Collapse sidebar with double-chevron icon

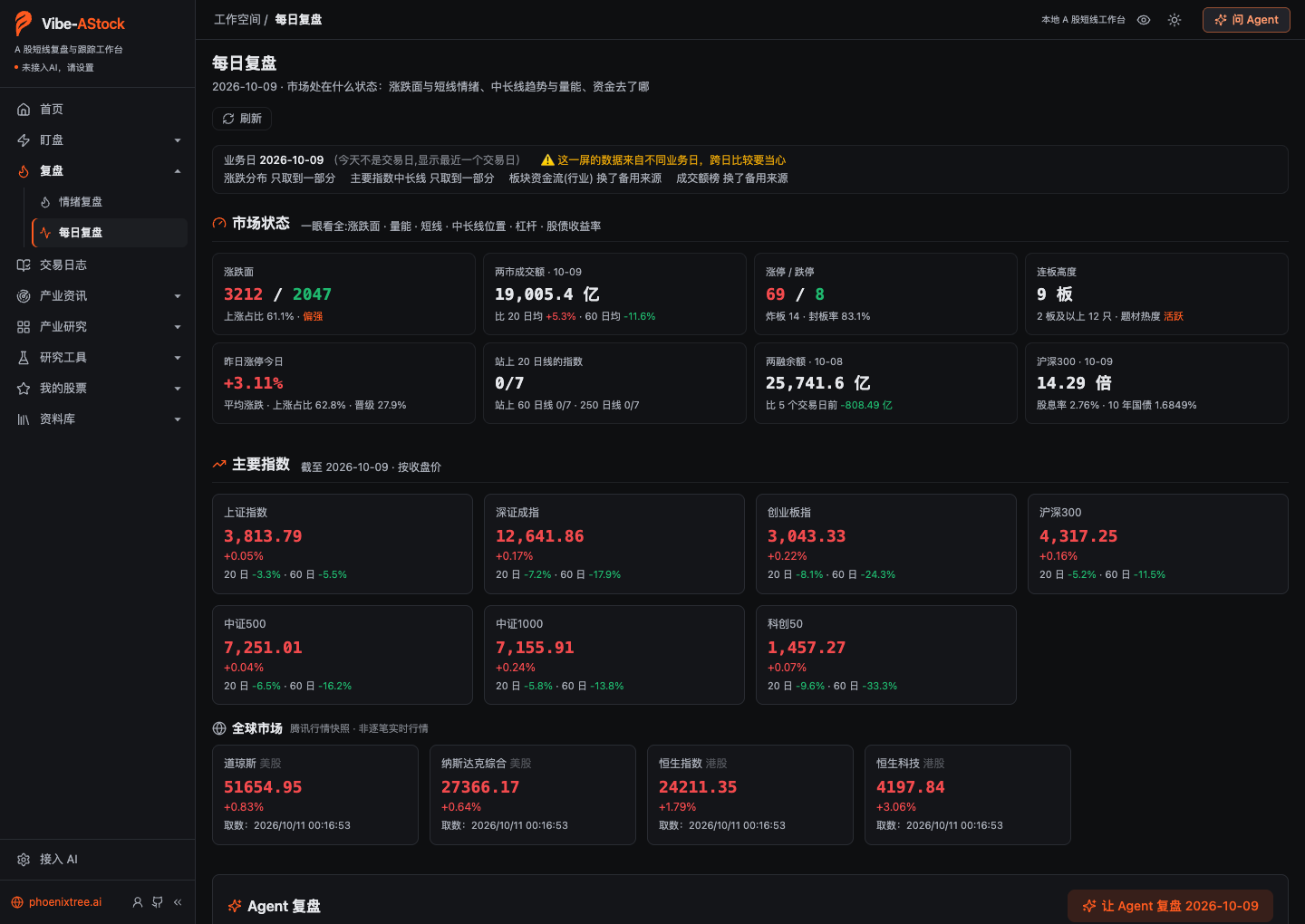pos(178,902)
